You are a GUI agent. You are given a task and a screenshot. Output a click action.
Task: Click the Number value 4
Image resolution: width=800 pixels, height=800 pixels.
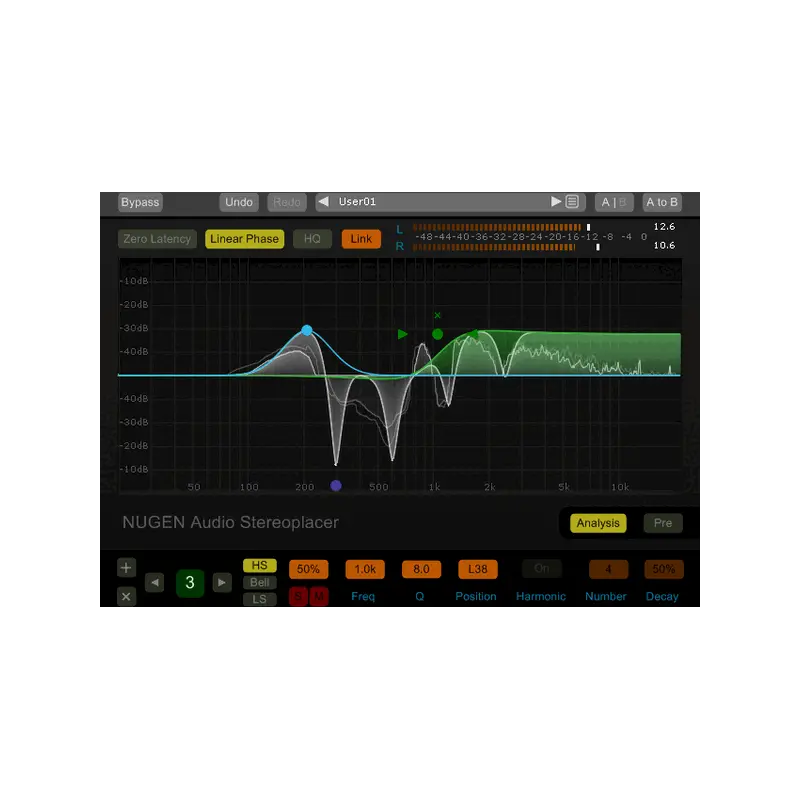[608, 569]
